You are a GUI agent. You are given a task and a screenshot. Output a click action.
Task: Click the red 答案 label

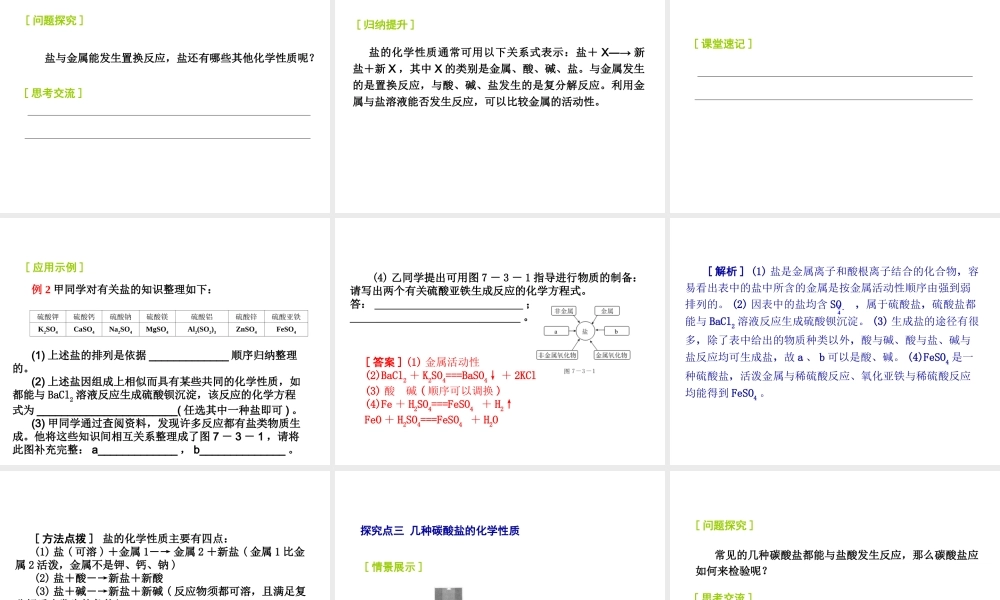pos(383,362)
